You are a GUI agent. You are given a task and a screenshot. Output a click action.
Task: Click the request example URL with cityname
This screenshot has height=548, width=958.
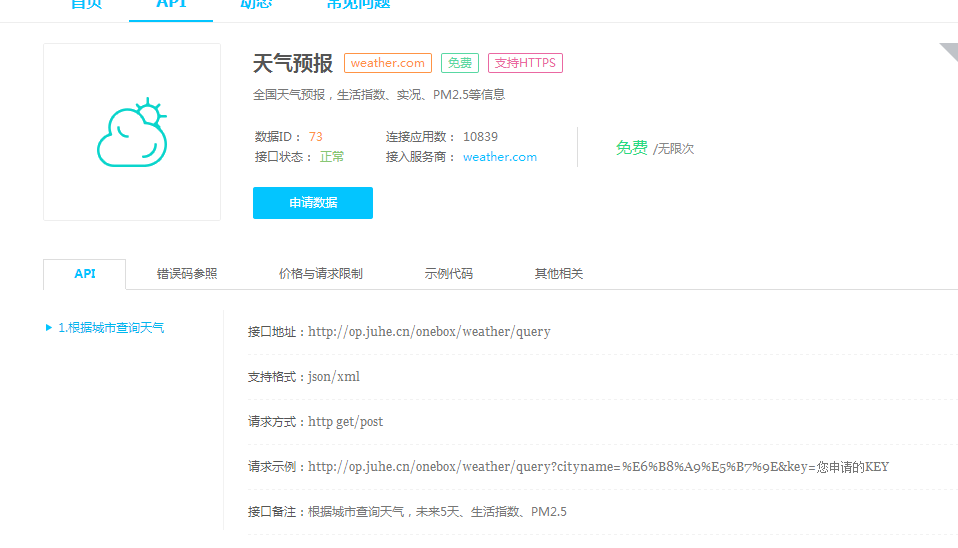tap(598, 467)
